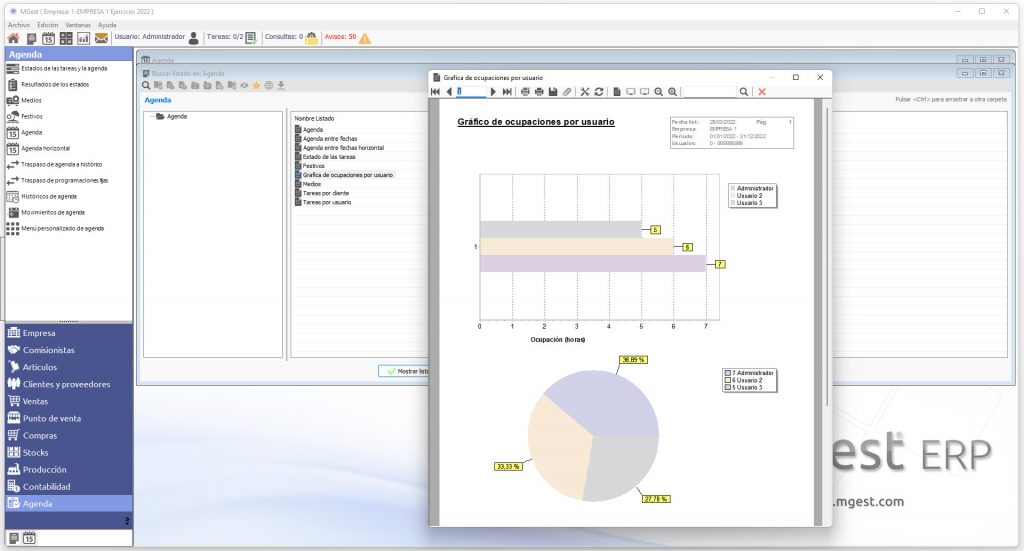Click the Mostrar listado button
The height and width of the screenshot is (551, 1024).
coord(404,371)
